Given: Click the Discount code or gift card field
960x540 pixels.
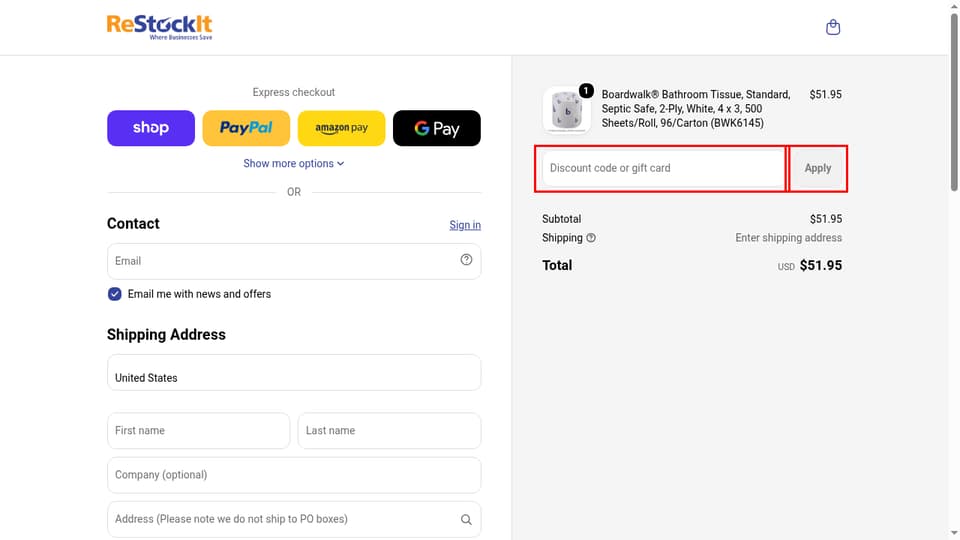Looking at the screenshot, I should click(663, 168).
